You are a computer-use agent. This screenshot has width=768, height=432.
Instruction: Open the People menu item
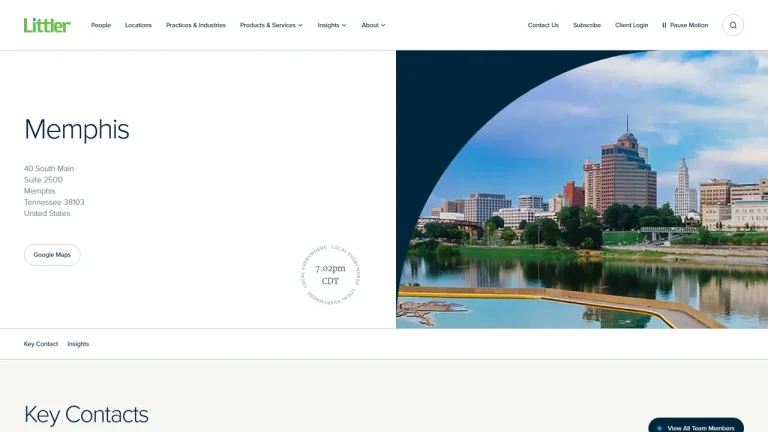pos(101,25)
